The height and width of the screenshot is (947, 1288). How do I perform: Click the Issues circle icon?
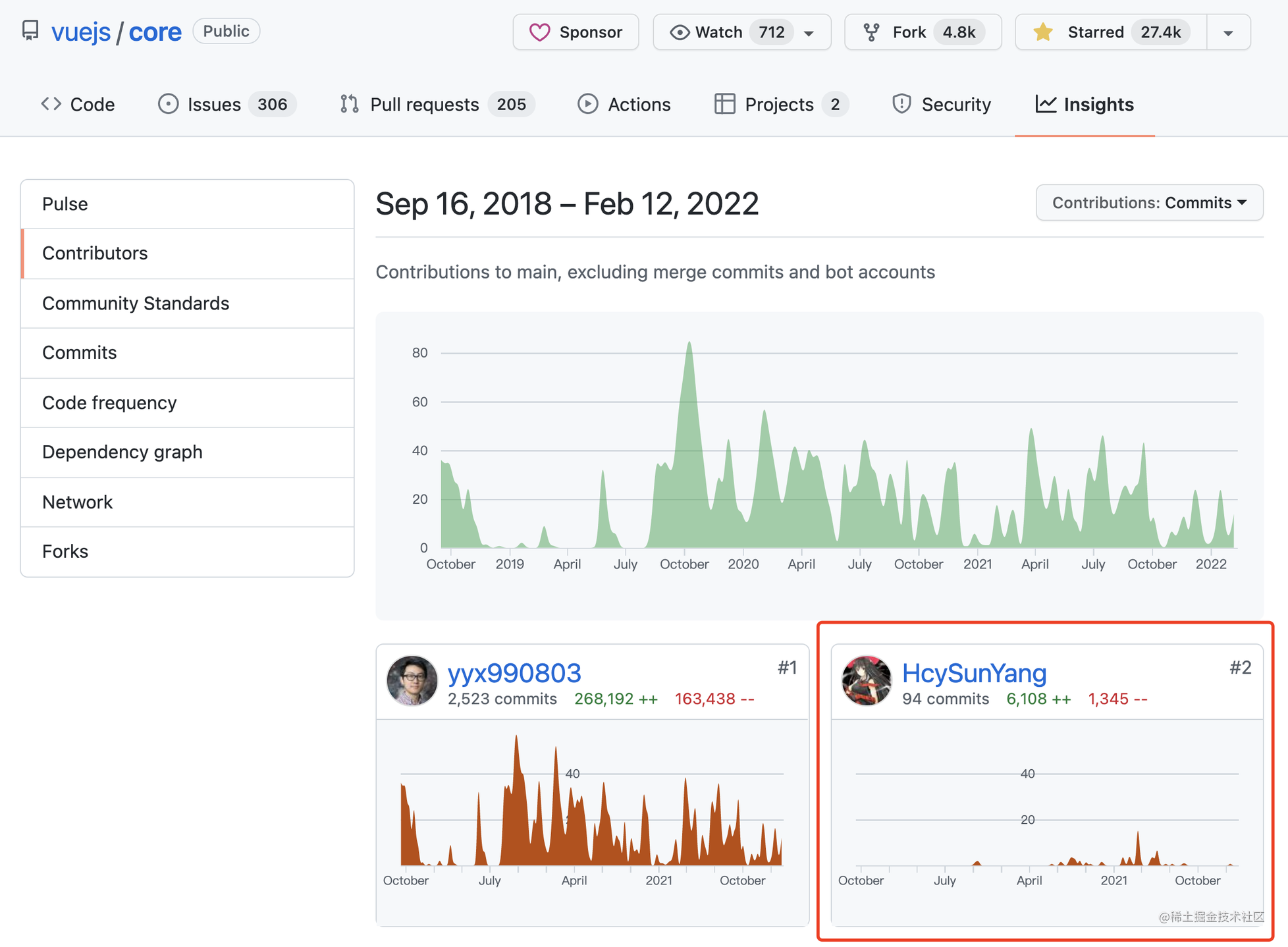coord(168,104)
